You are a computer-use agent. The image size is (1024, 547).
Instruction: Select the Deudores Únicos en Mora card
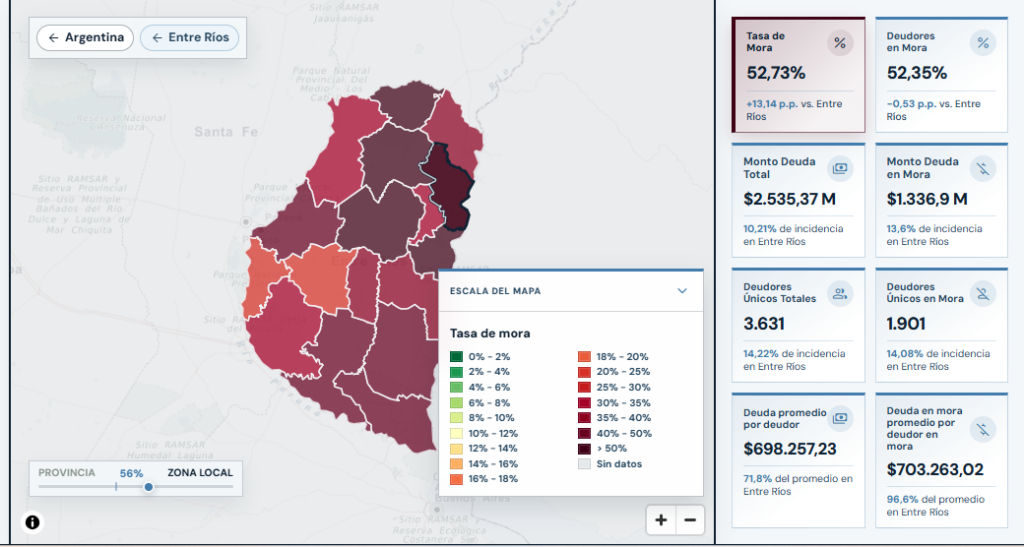tap(941, 325)
